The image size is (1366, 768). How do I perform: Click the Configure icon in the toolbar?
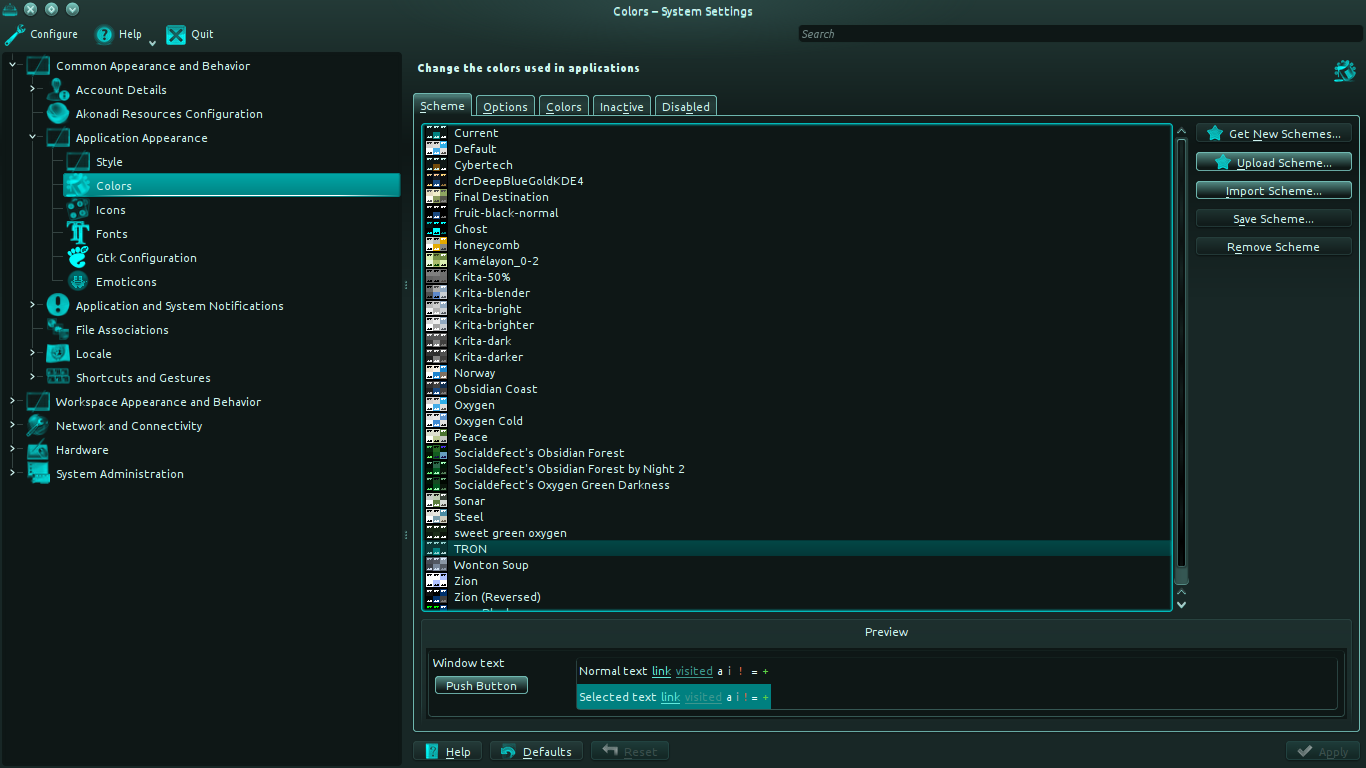point(14,33)
